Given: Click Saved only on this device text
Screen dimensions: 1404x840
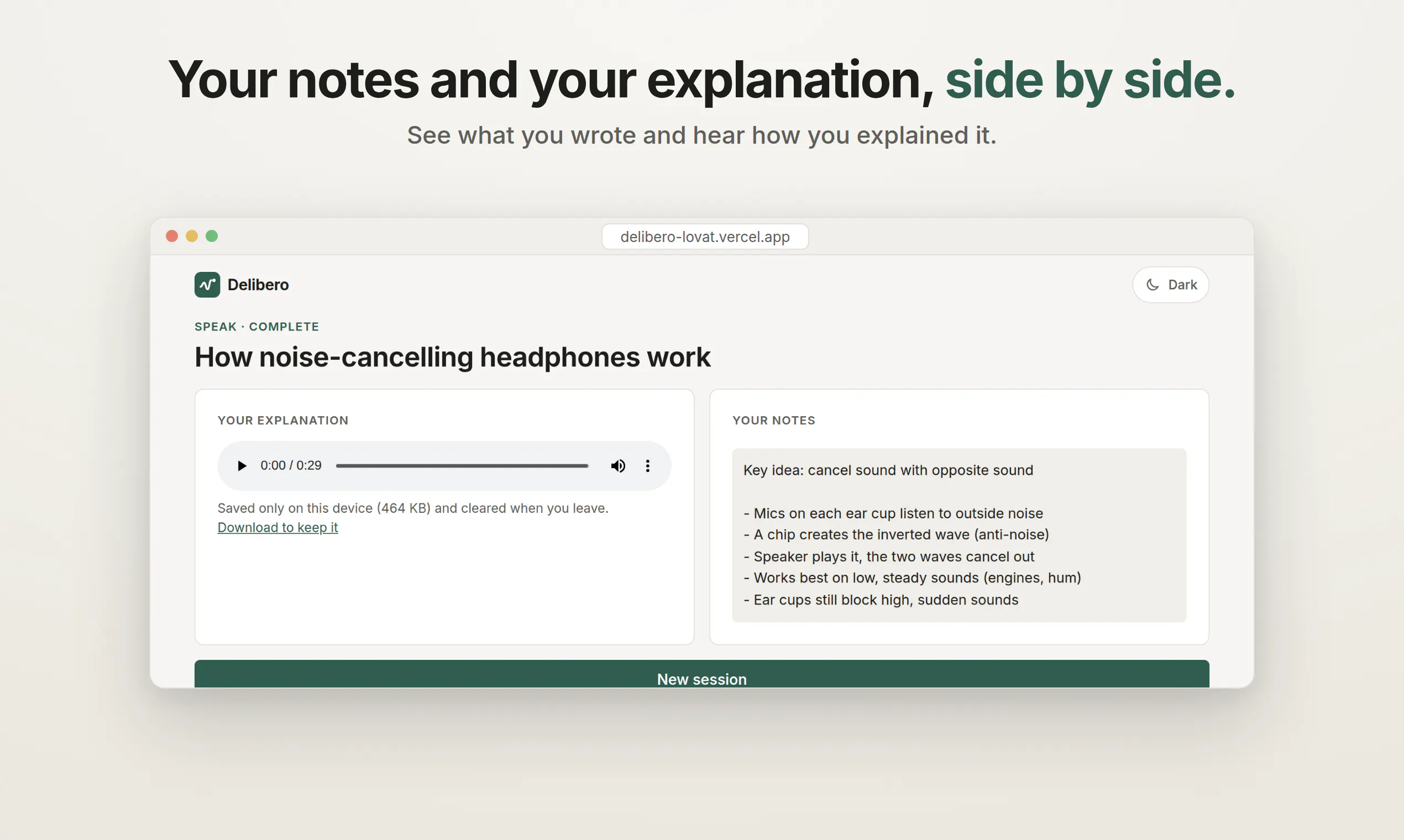Looking at the screenshot, I should (x=413, y=508).
